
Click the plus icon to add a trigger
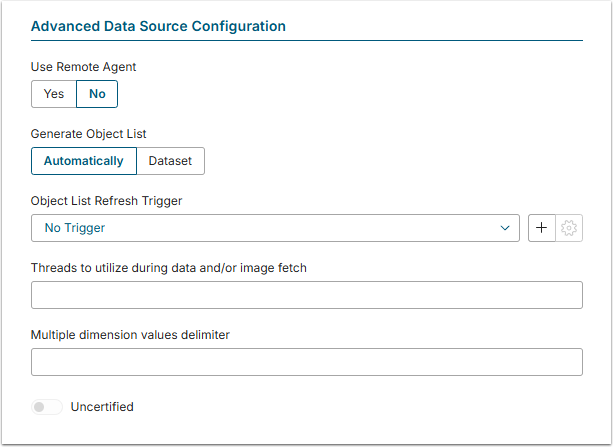[x=541, y=228]
